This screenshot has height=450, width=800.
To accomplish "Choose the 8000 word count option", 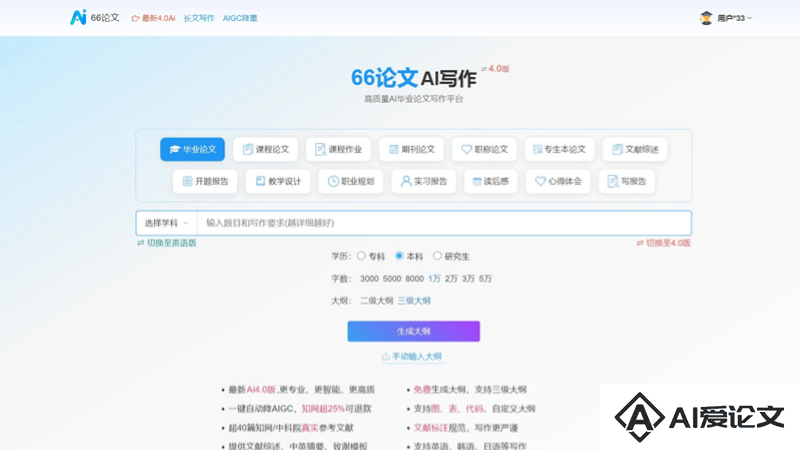I will tap(414, 279).
